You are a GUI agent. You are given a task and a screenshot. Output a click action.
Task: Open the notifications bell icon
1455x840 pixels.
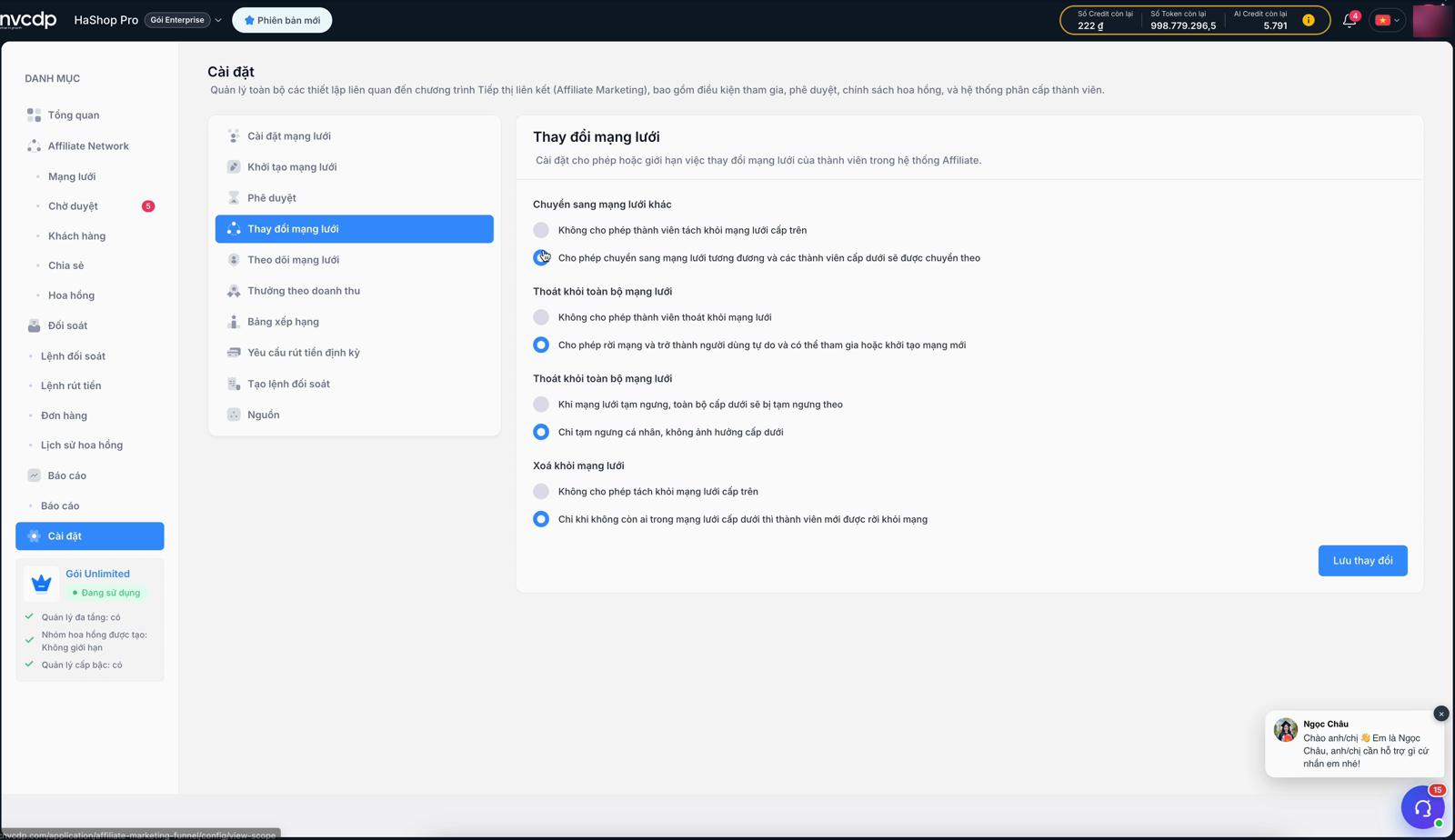coord(1349,20)
